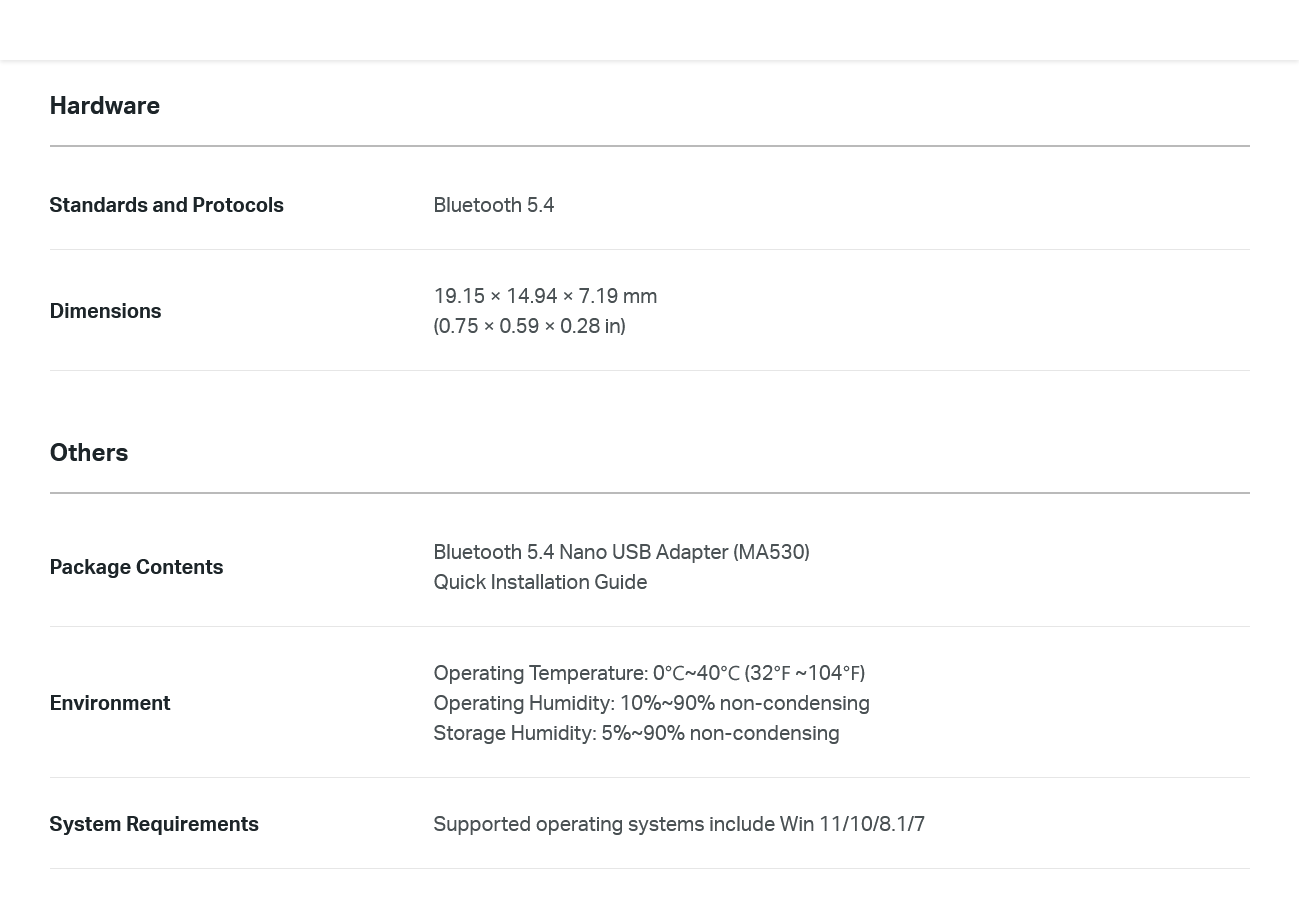Click the 19.15 × 14.94 × 7.19 mm text
1299x912 pixels.
(545, 296)
